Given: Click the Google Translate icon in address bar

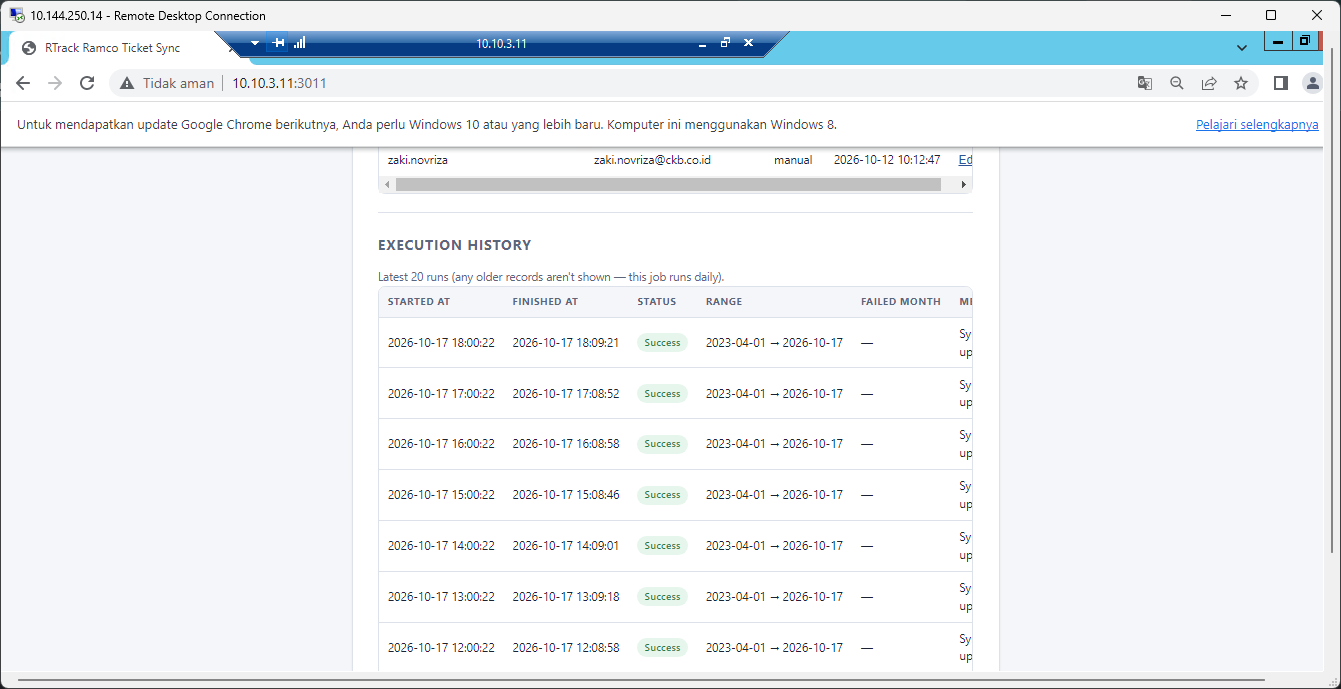Looking at the screenshot, I should (1145, 83).
